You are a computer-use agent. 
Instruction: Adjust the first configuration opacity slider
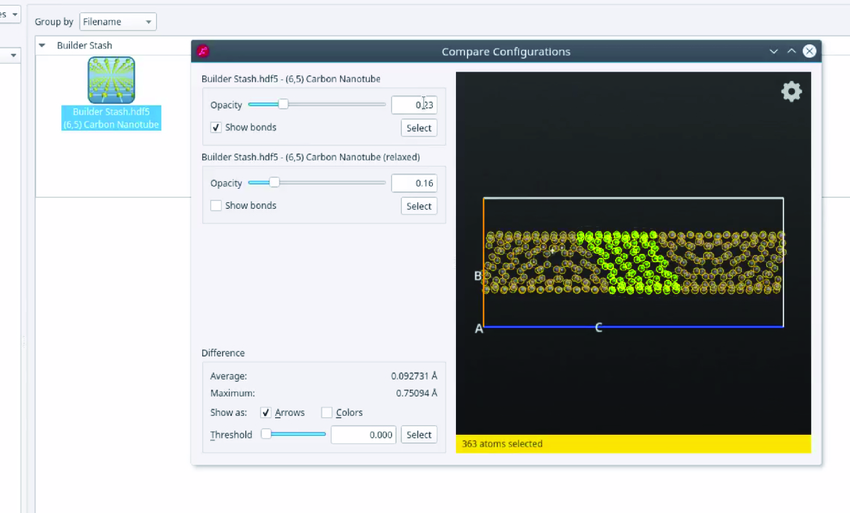[x=284, y=104]
